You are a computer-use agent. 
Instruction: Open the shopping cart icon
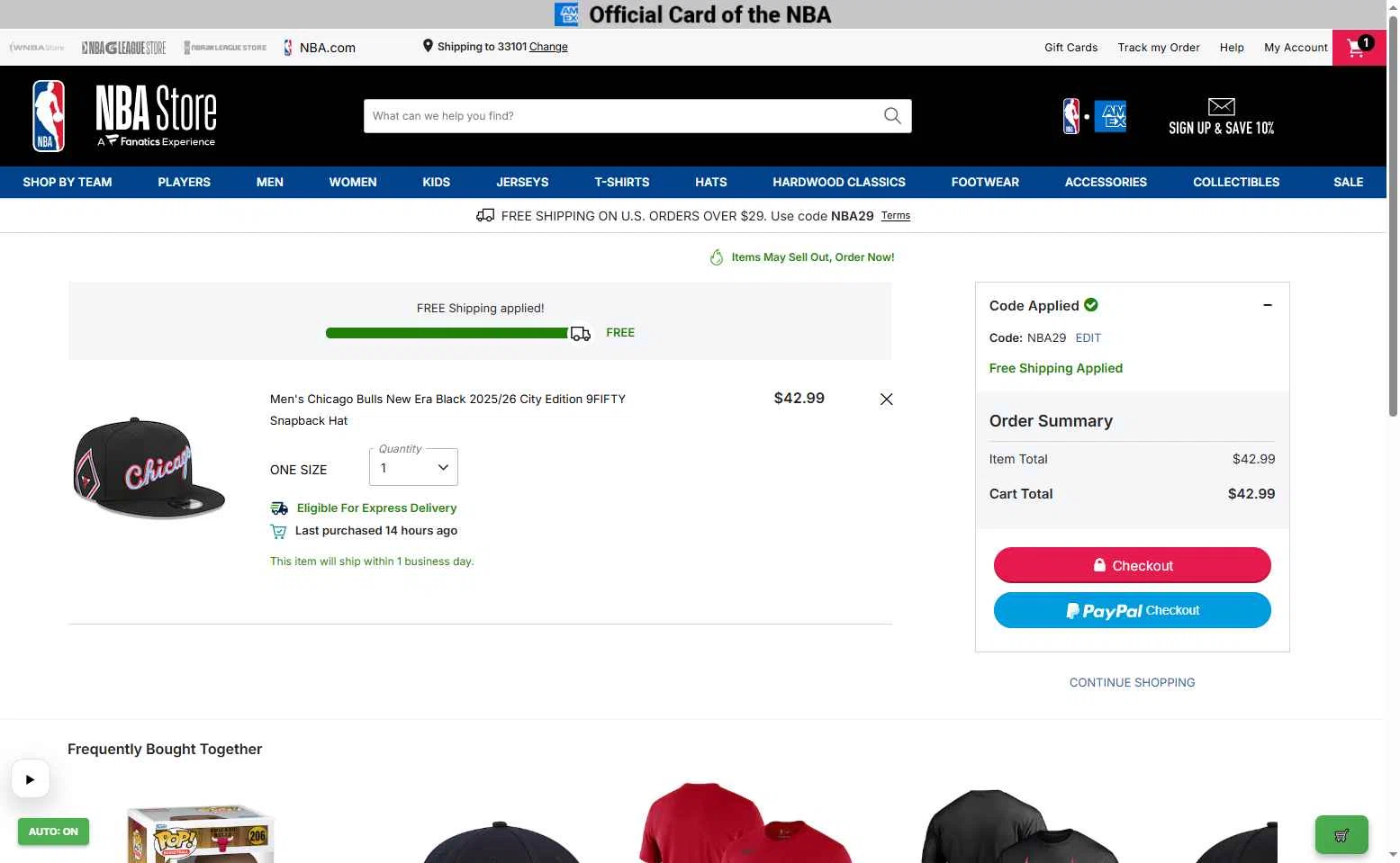tap(1359, 48)
